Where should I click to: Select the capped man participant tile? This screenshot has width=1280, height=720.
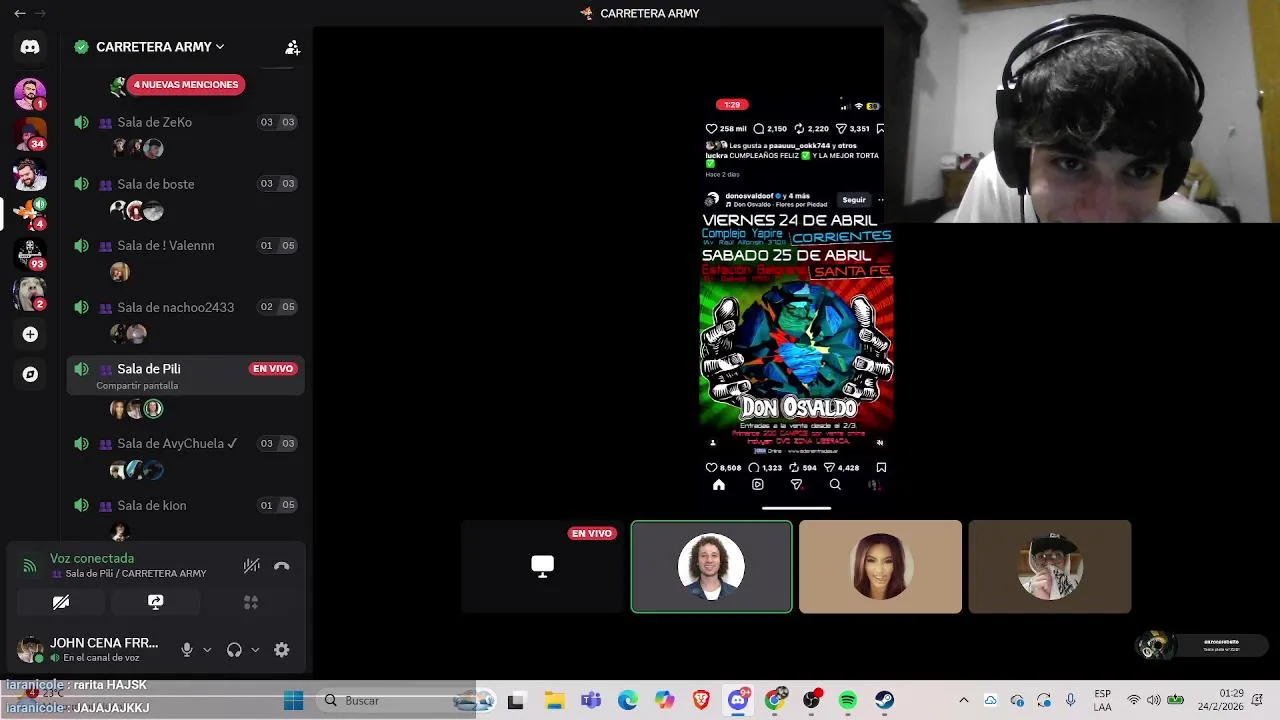[1050, 566]
